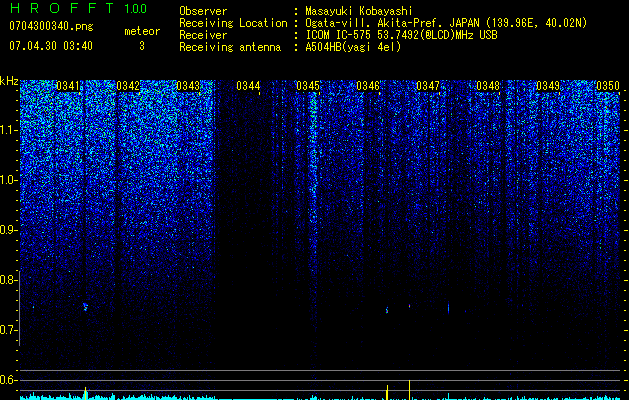Viewport: 629px width, 400px height.
Task: Click the 0.9 kHz axis label
Action: [8, 230]
